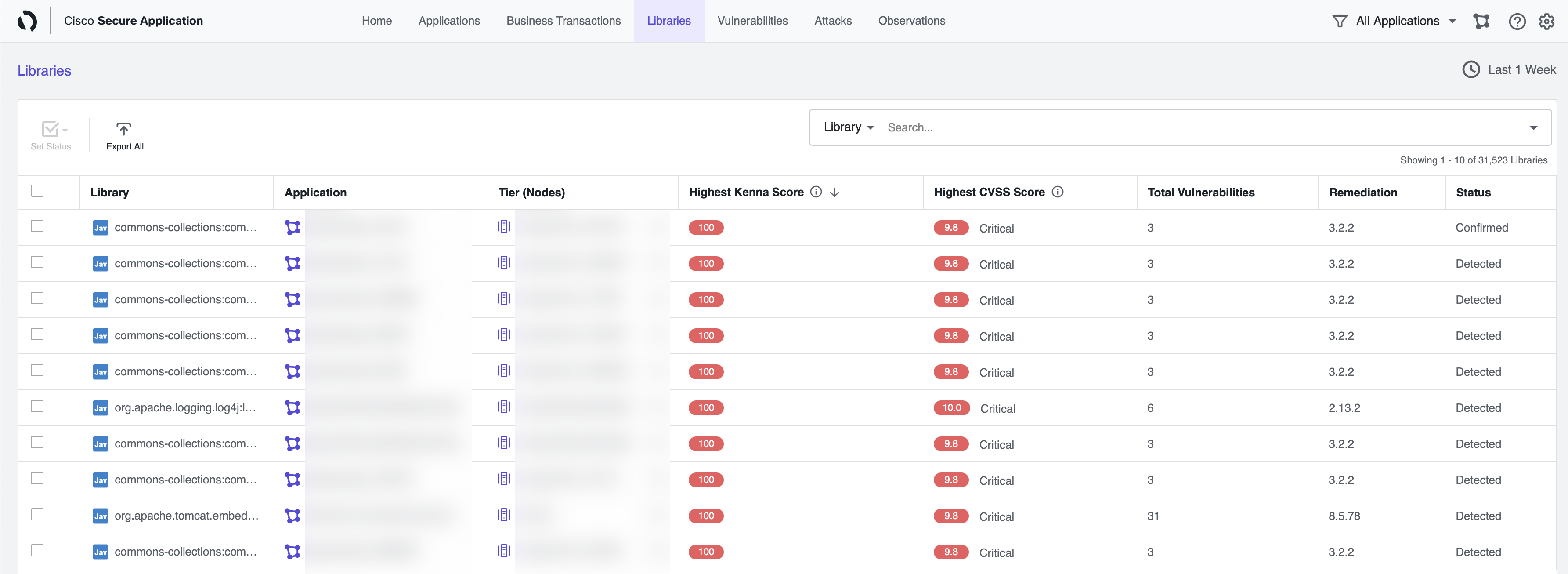Click the Library column header
This screenshot has width=1568, height=574.
[x=109, y=193]
